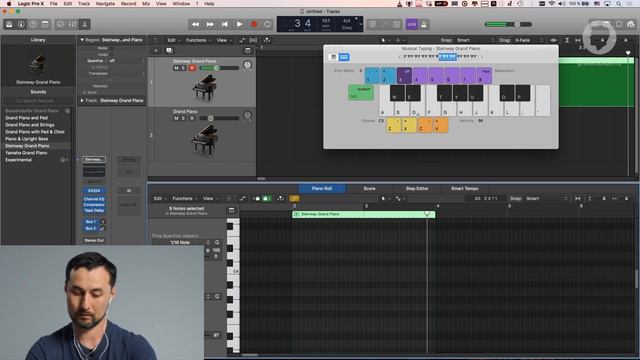This screenshot has width=640, height=360.
Task: Open the Drag mode X-Fade dropdown
Action: (x=529, y=40)
